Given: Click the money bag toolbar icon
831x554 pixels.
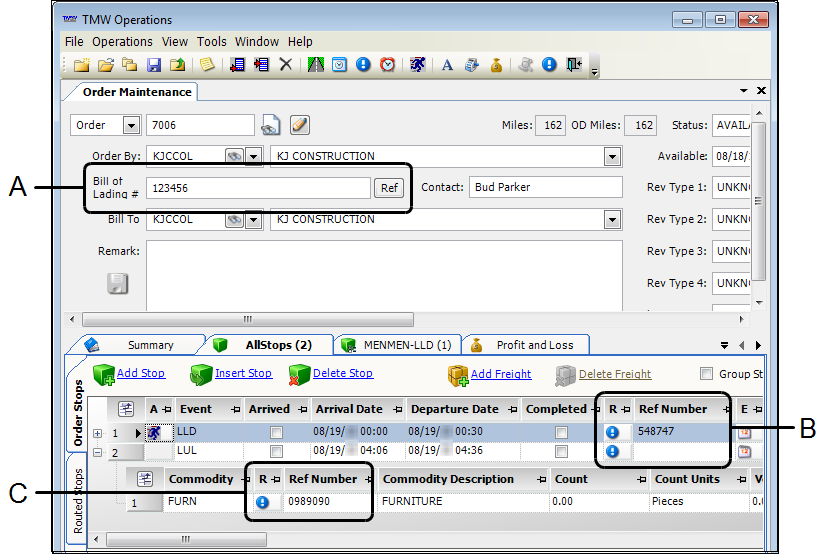Looking at the screenshot, I should coord(496,65).
